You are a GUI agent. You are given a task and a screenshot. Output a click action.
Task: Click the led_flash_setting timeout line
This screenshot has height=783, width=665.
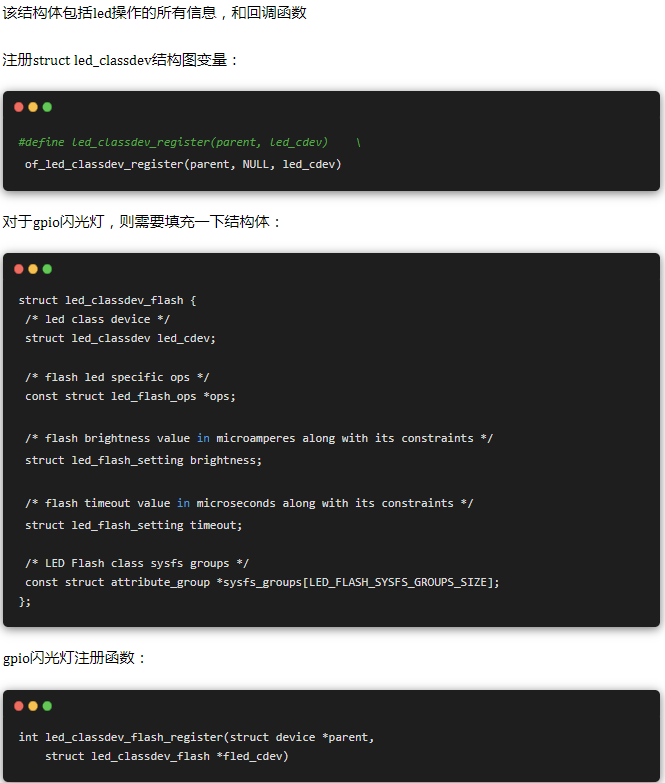[133, 525]
